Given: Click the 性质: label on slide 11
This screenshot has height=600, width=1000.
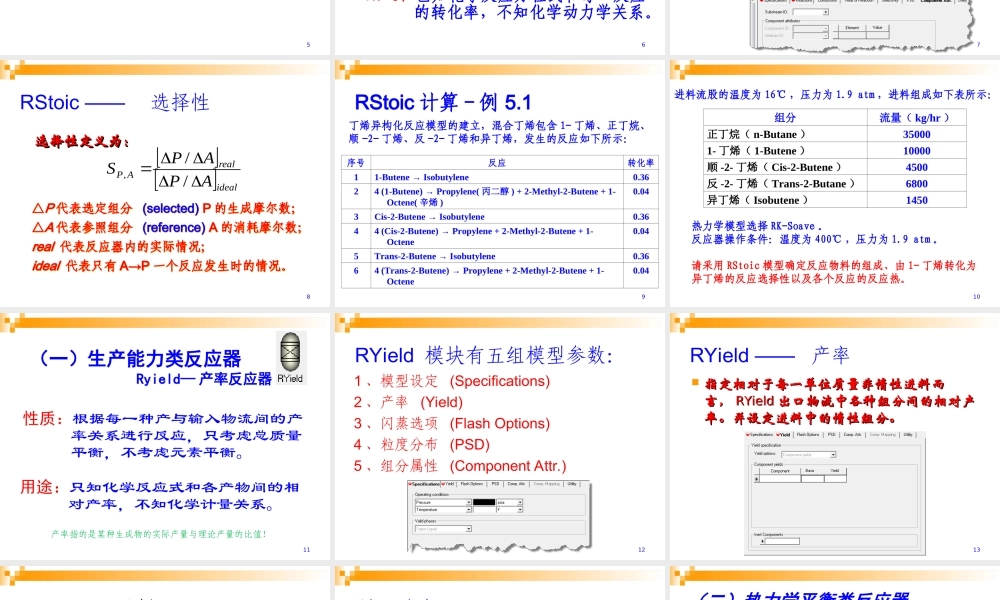Looking at the screenshot, I should tap(43, 419).
